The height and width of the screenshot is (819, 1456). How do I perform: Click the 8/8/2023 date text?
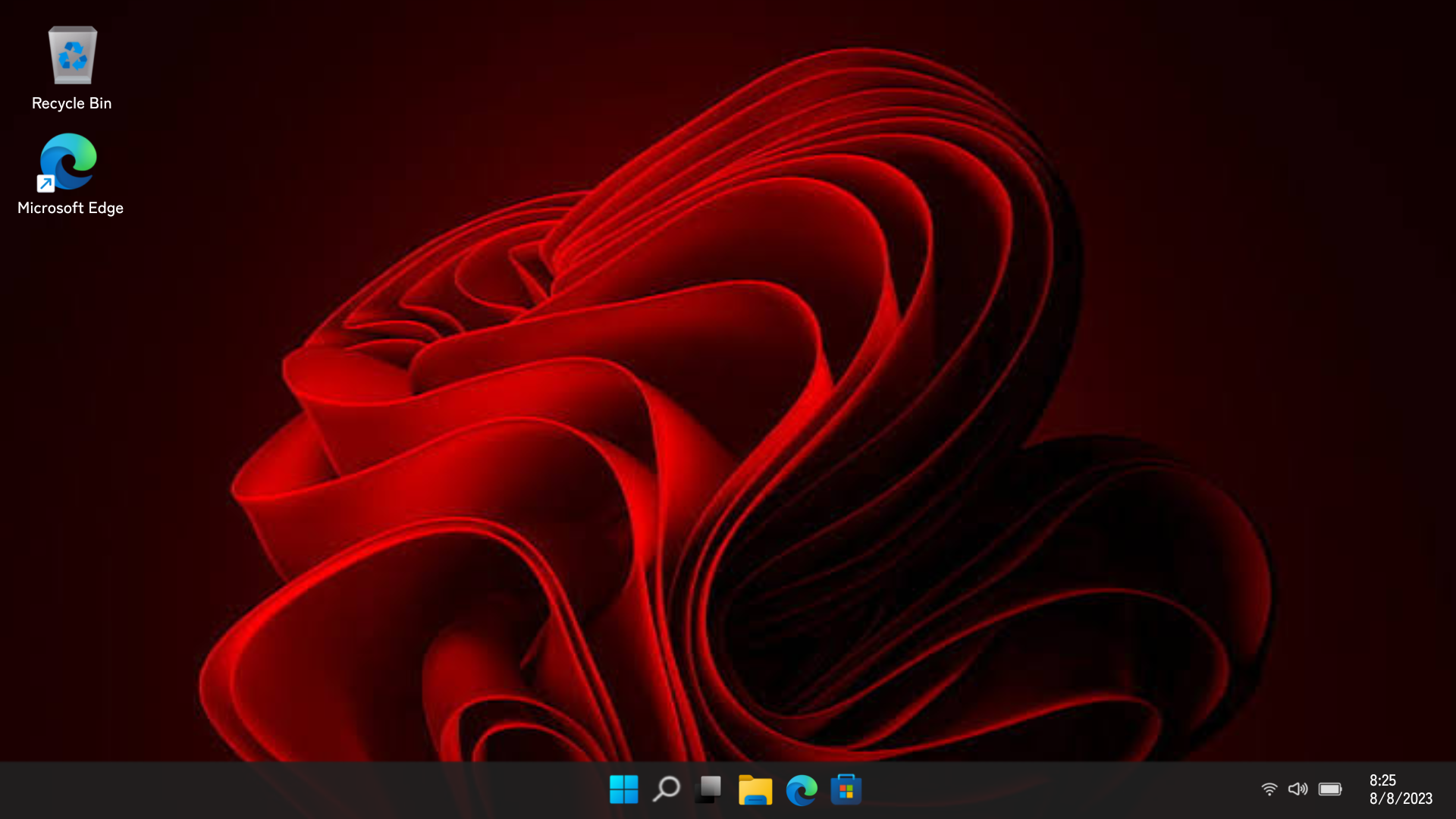pyautogui.click(x=1401, y=799)
